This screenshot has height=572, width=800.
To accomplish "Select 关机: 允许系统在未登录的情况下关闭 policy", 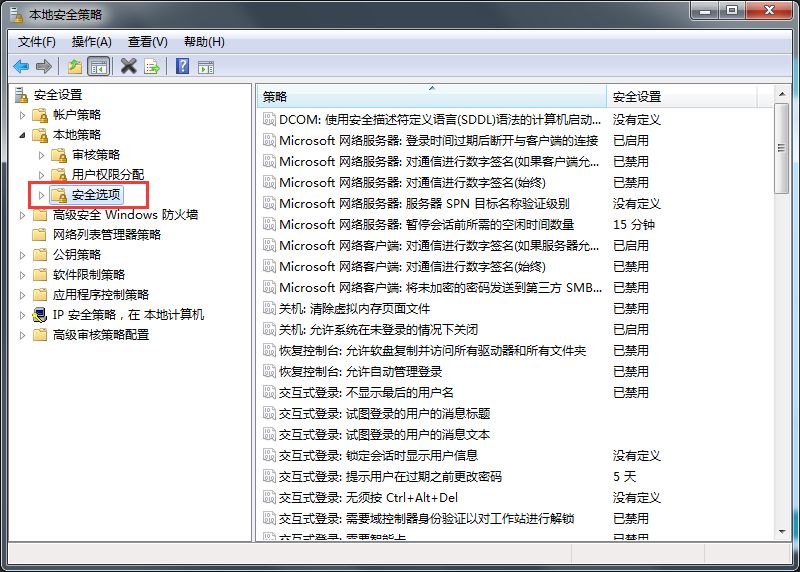I will (x=378, y=330).
